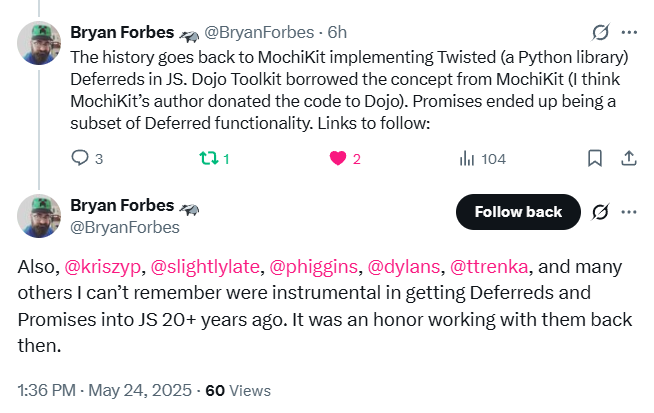
Task: Click Grok icon on the first tweet
Action: 601,32
